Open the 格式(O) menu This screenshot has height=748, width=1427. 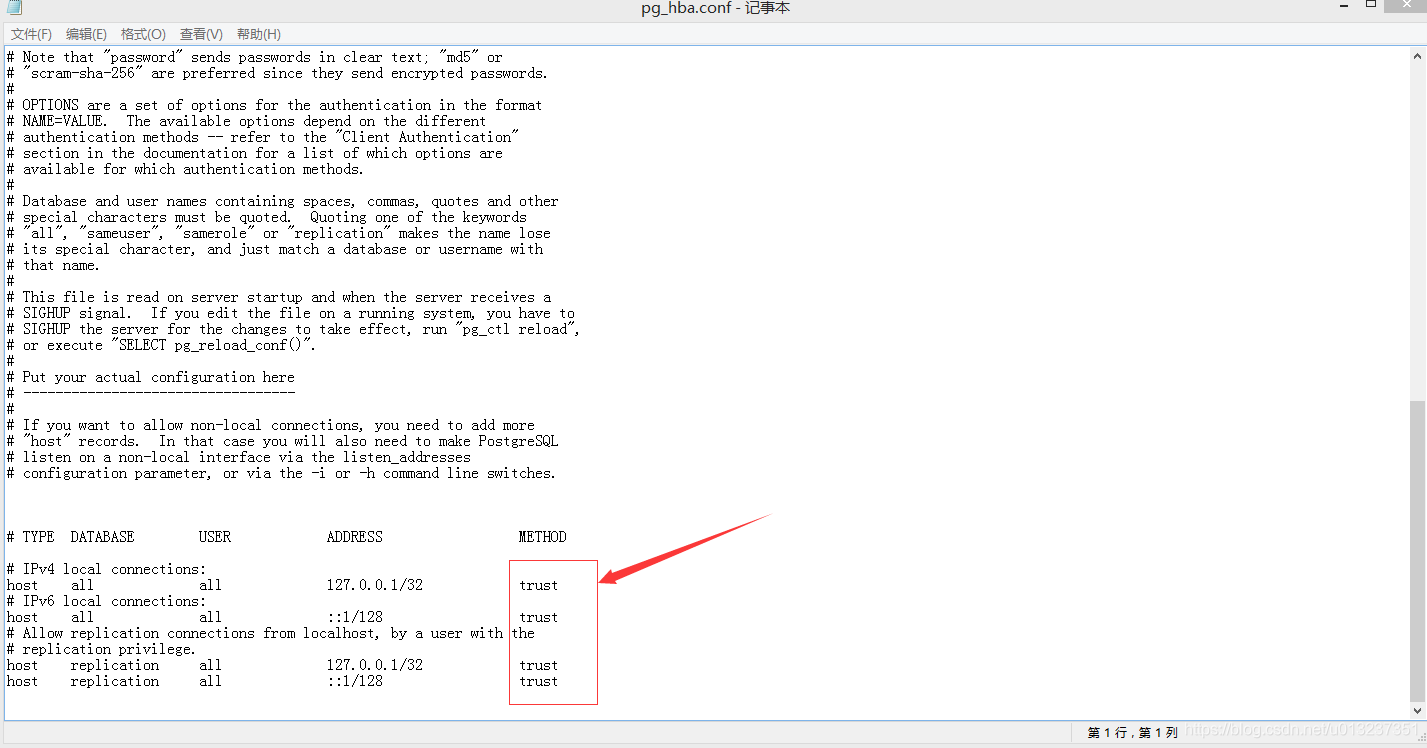[x=143, y=34]
